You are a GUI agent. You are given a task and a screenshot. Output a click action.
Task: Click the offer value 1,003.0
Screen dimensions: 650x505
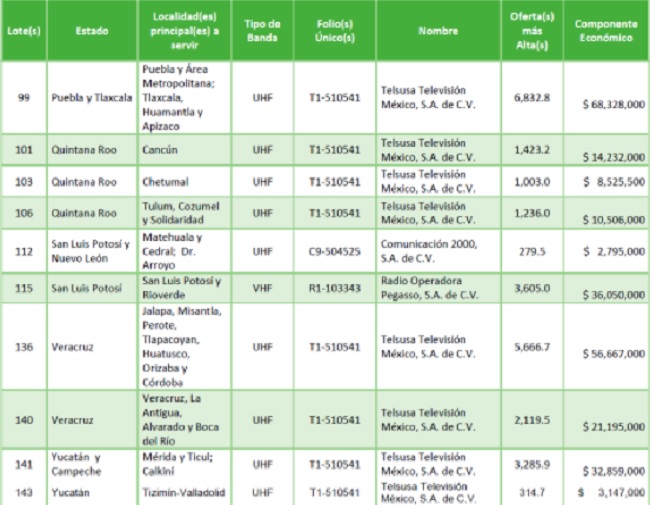[x=532, y=182]
